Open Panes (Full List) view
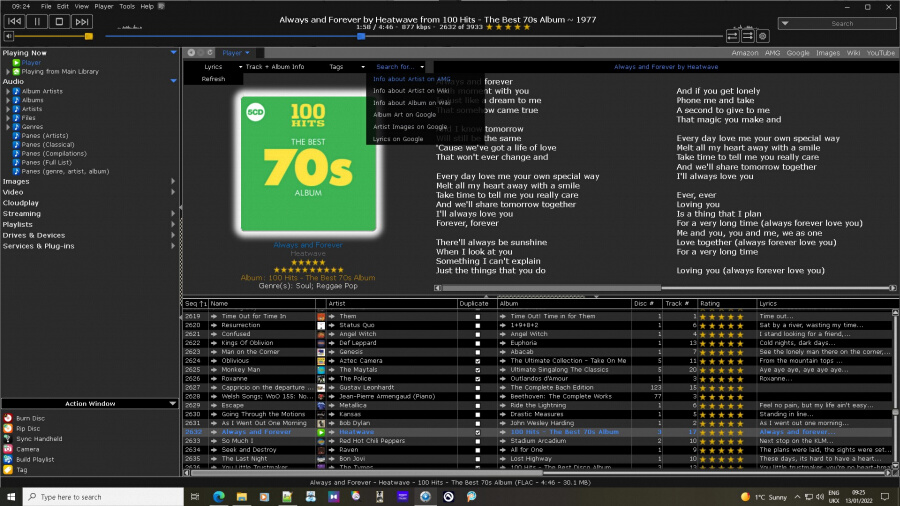This screenshot has height=506, width=900. pos(46,162)
